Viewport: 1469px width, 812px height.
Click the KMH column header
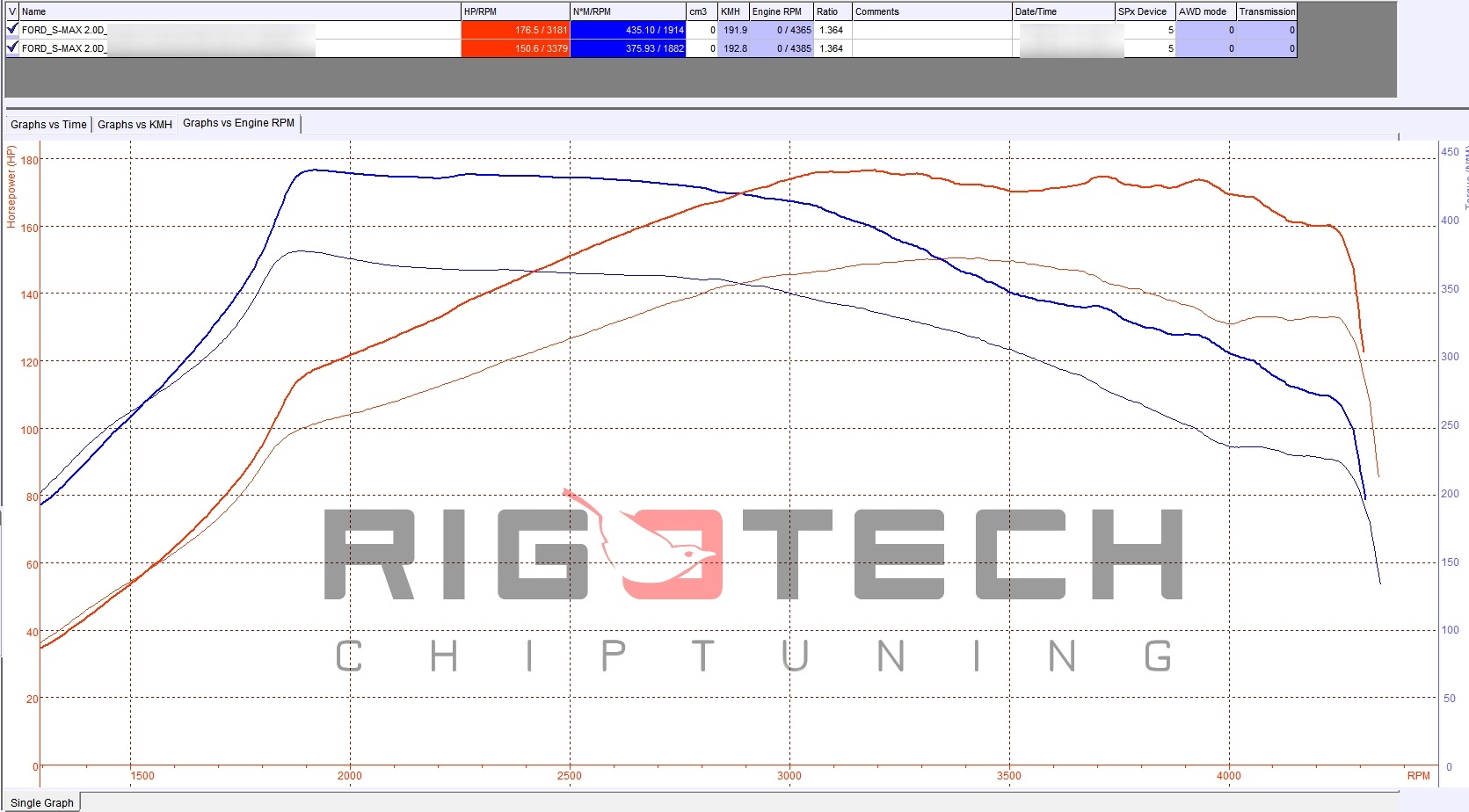pos(733,11)
